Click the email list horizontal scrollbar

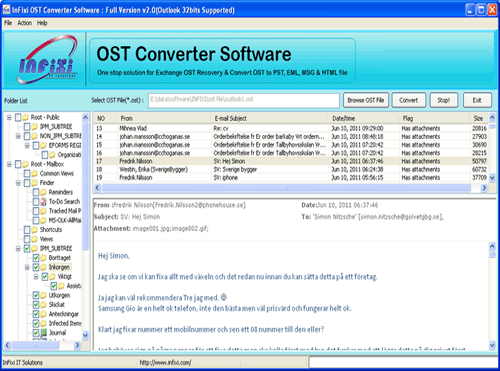(290, 188)
